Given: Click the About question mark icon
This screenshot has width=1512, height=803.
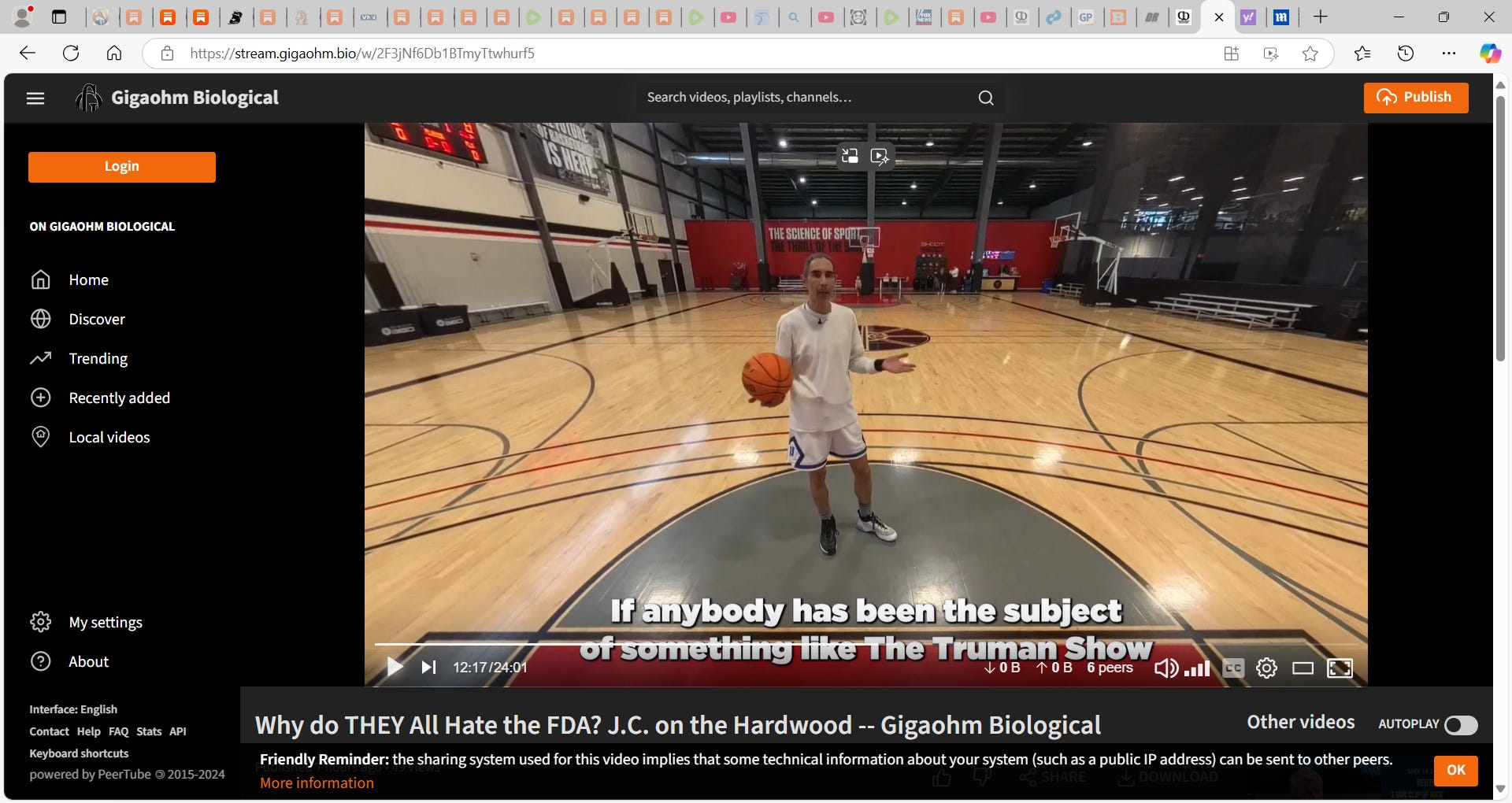Looking at the screenshot, I should (x=40, y=661).
